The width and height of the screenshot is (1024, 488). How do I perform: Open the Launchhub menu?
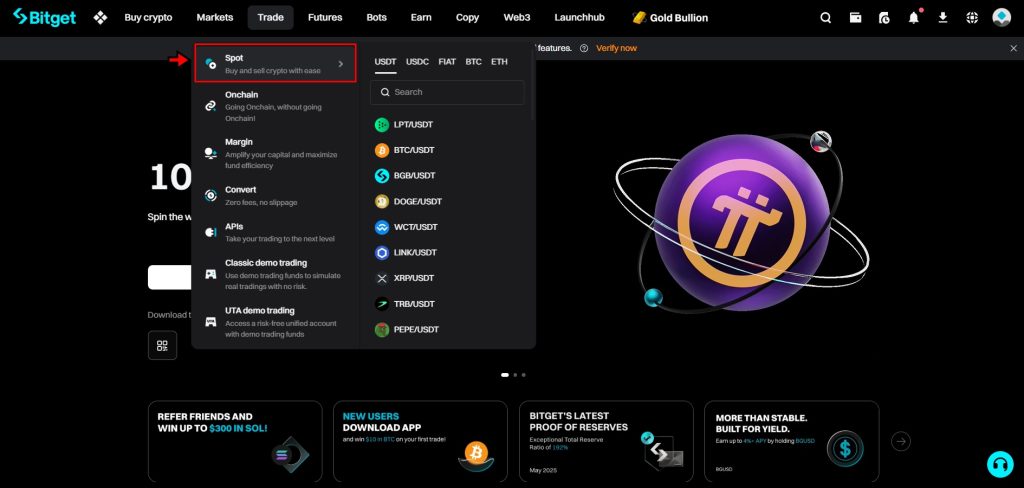[579, 18]
